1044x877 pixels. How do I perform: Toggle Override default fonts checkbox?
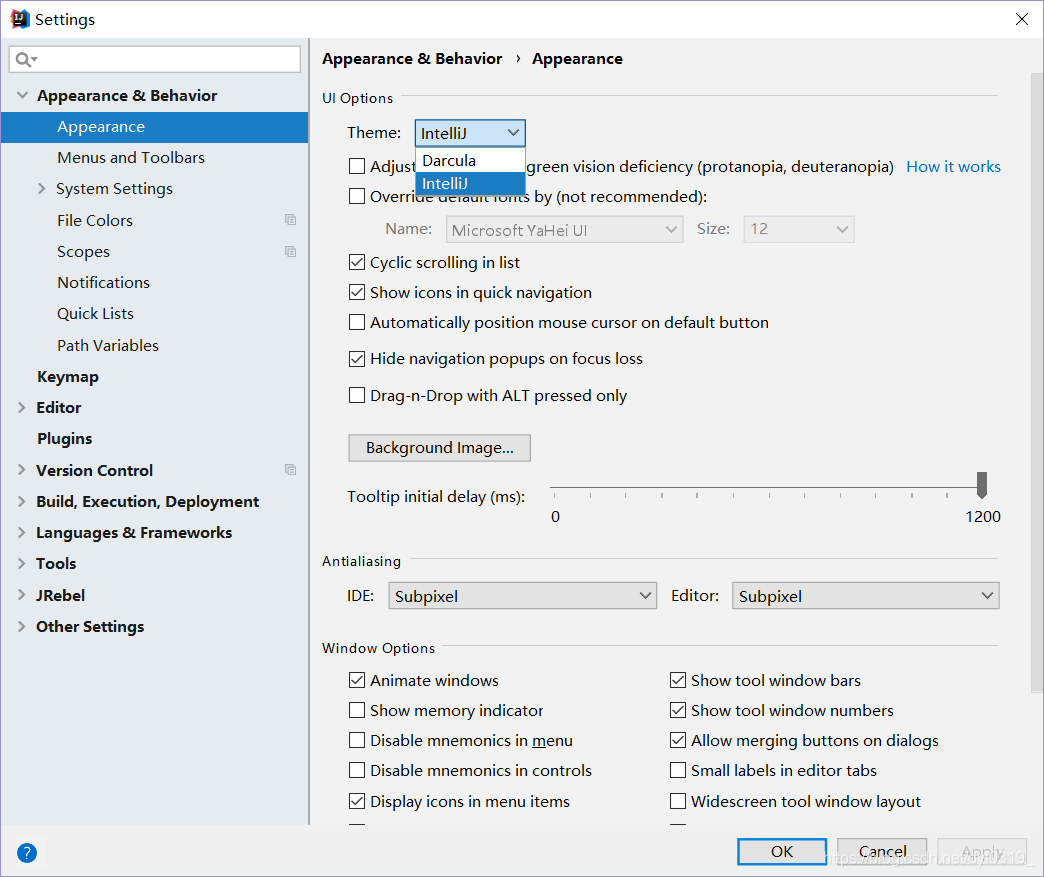[357, 196]
